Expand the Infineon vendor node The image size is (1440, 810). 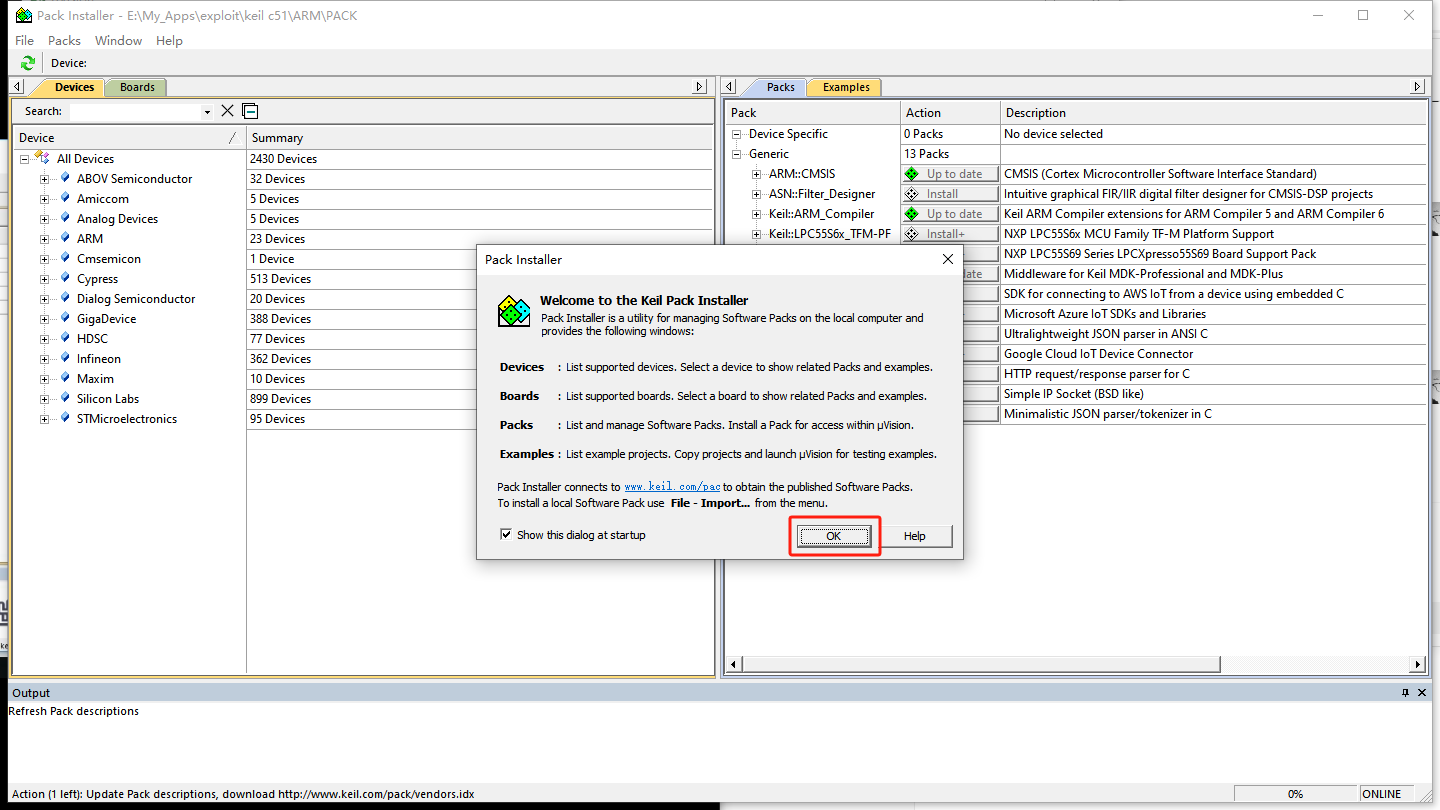click(44, 359)
